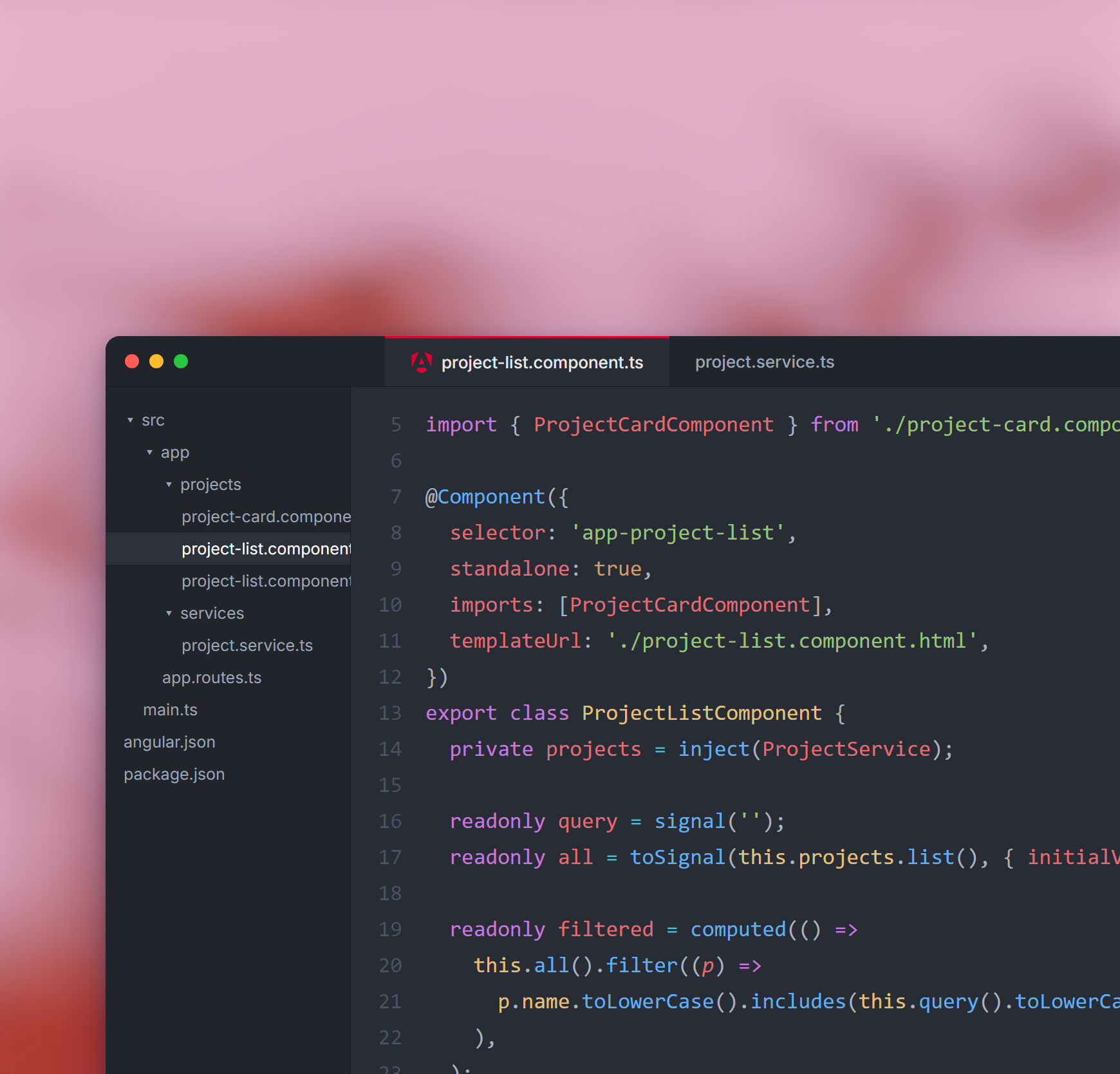1120x1074 pixels.
Task: Select the highlighted project-list.component file
Action: [x=229, y=549]
